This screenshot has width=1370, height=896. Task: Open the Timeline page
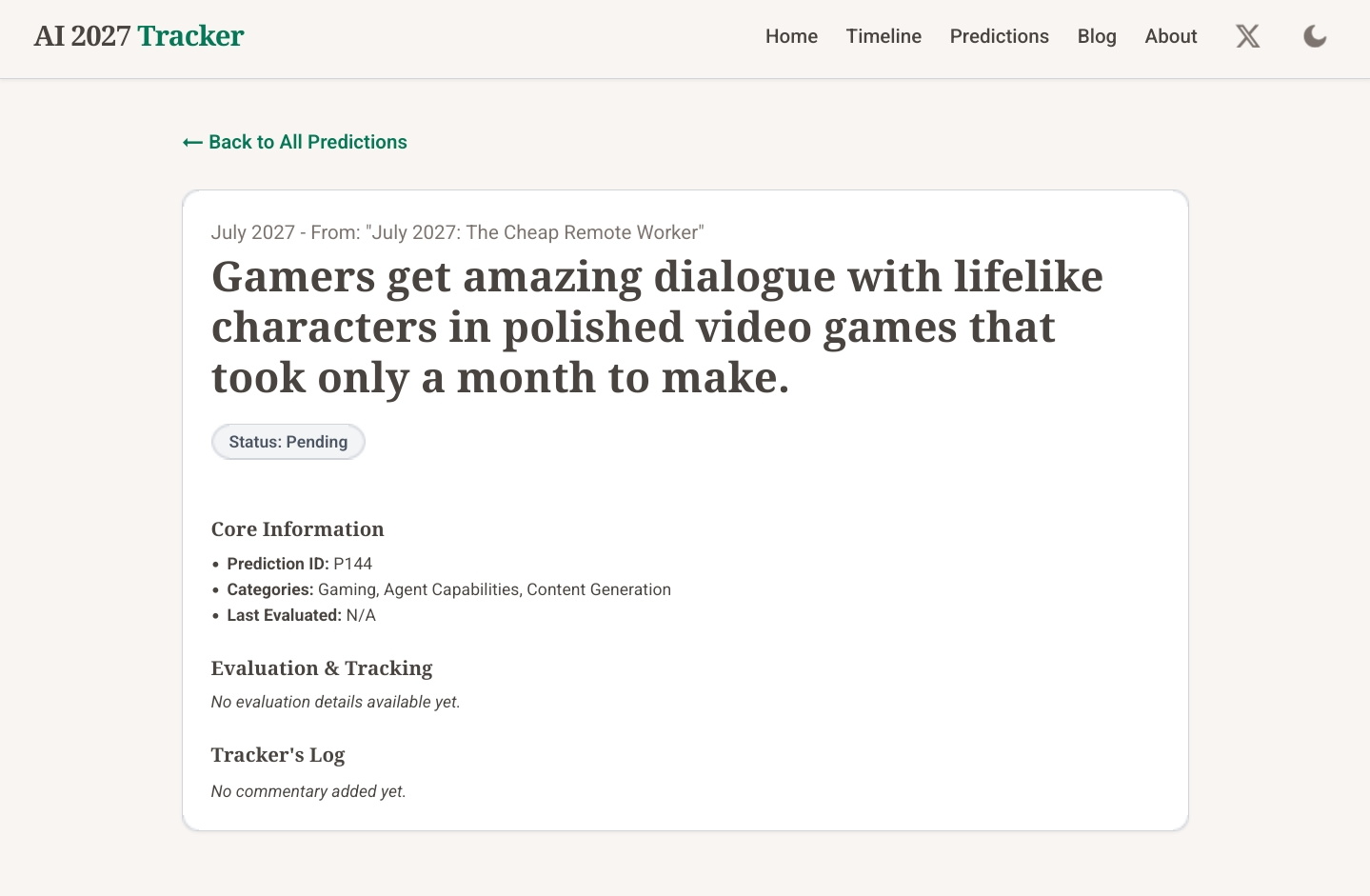point(884,36)
